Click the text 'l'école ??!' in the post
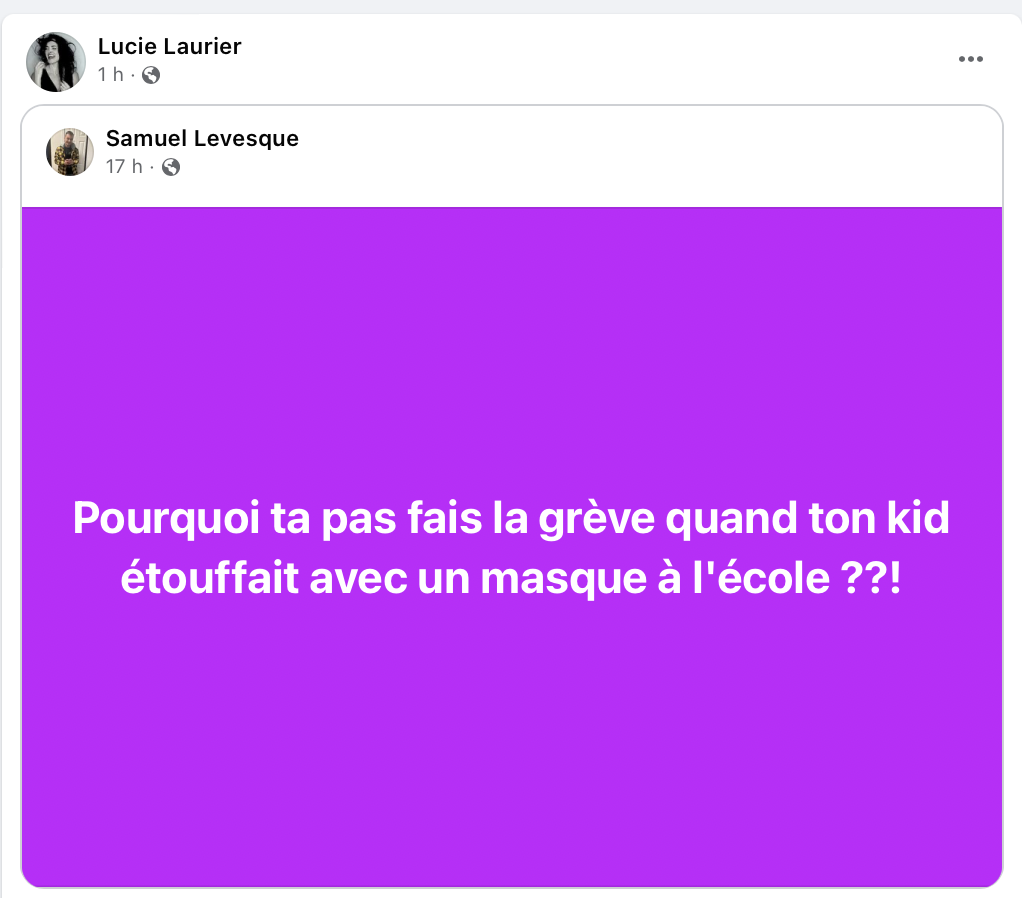The height and width of the screenshot is (898, 1022). [796, 578]
